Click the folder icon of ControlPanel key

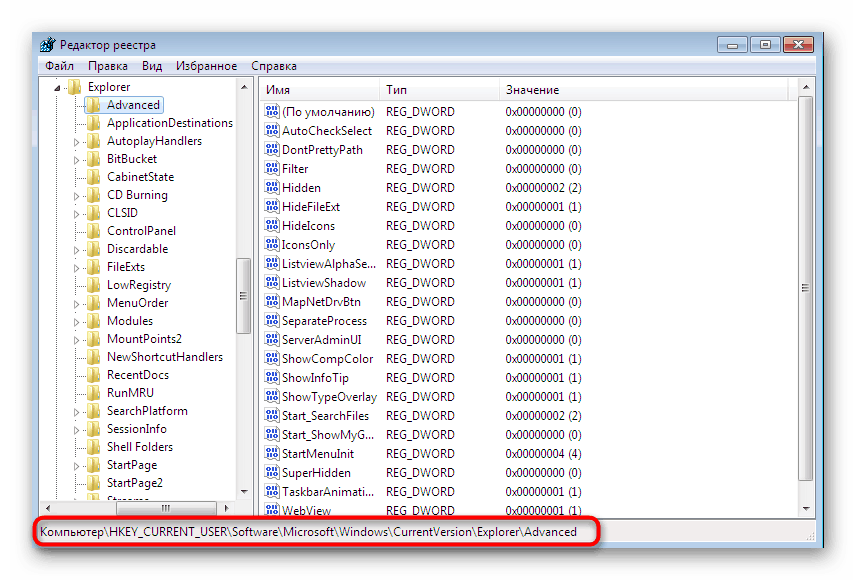click(x=94, y=231)
